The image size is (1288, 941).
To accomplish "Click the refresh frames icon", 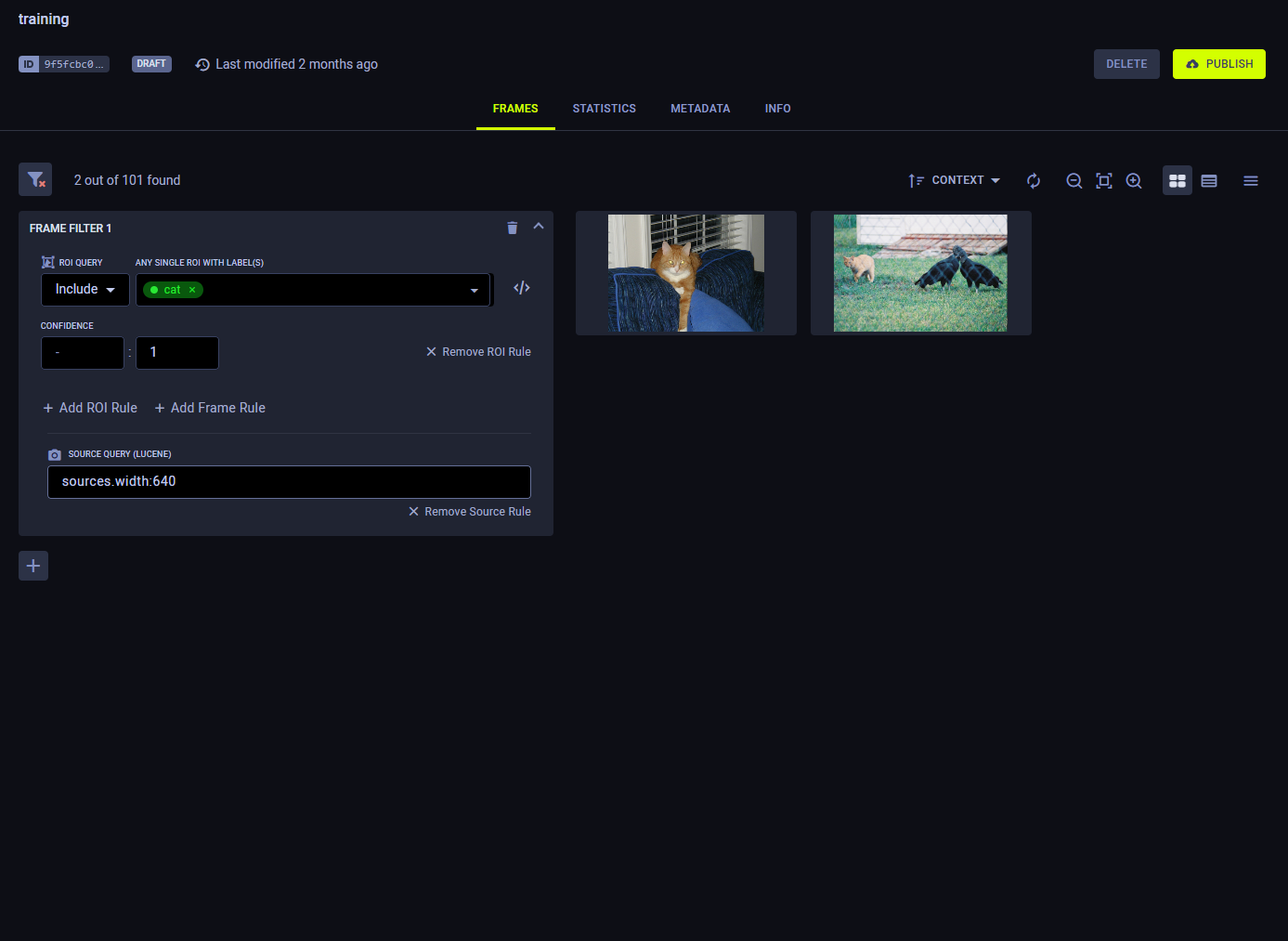I will tap(1034, 181).
